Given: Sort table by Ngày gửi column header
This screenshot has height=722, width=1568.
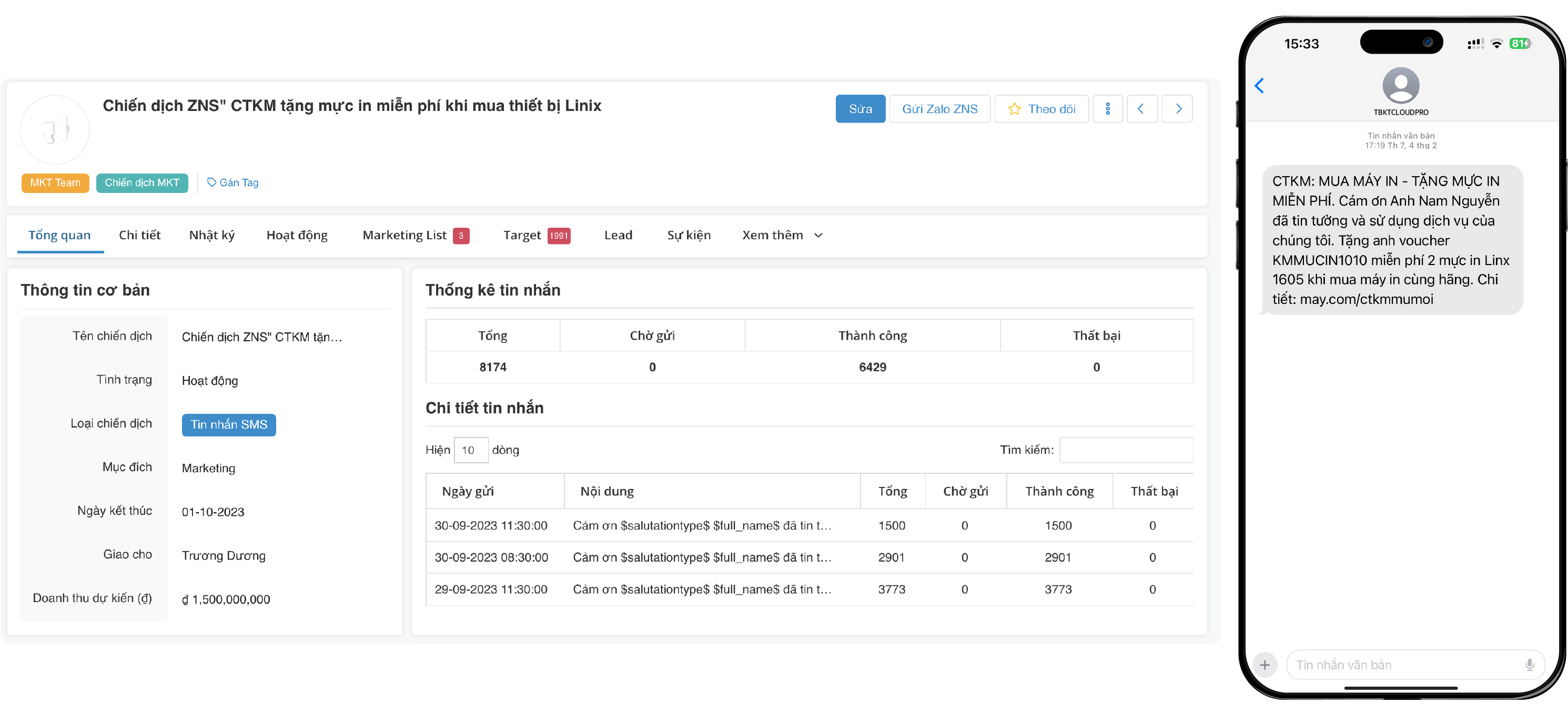Looking at the screenshot, I should coord(468,491).
